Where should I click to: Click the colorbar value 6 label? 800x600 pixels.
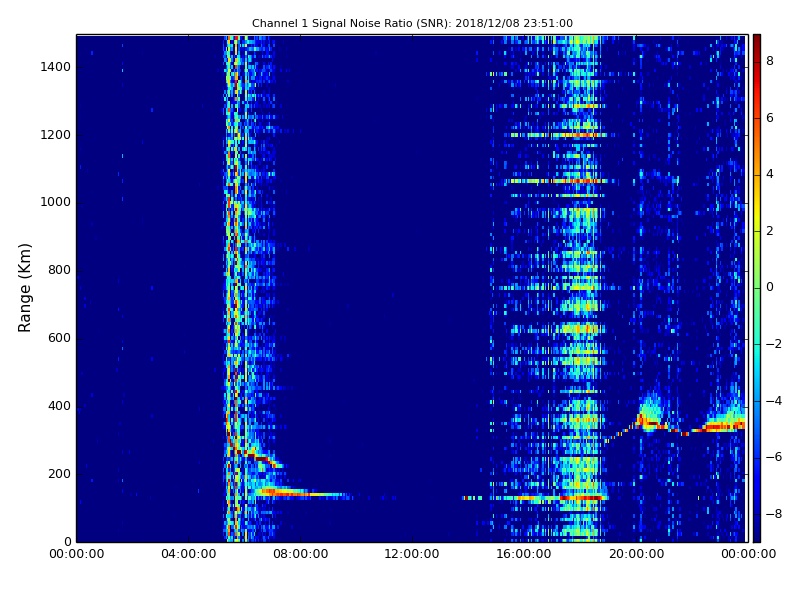point(770,118)
